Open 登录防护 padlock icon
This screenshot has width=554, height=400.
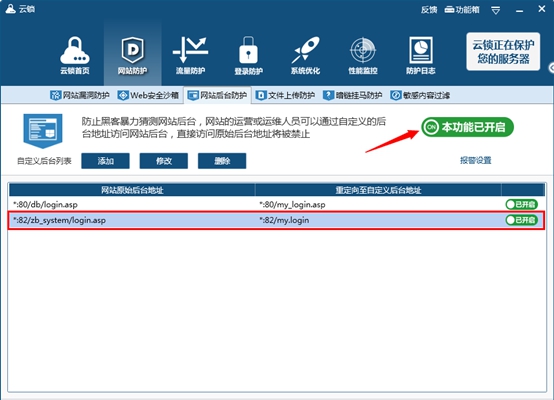tap(248, 55)
